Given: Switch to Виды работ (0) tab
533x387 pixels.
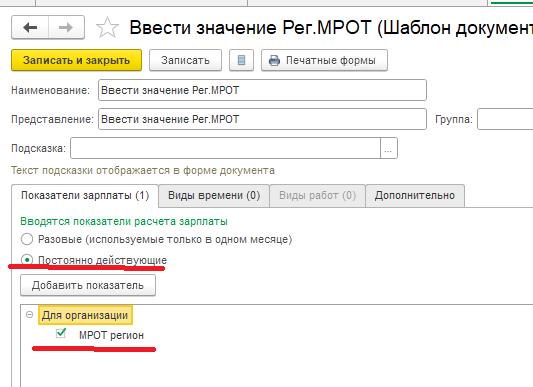Looking at the screenshot, I should (317, 196).
